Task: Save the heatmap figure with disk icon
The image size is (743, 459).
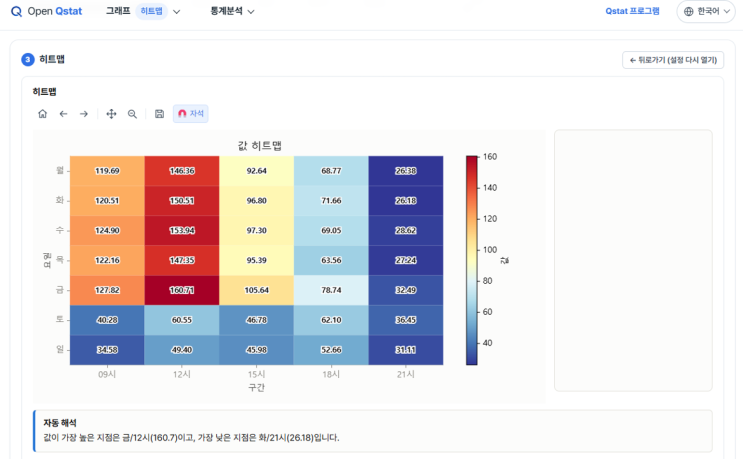Action: pyautogui.click(x=159, y=114)
